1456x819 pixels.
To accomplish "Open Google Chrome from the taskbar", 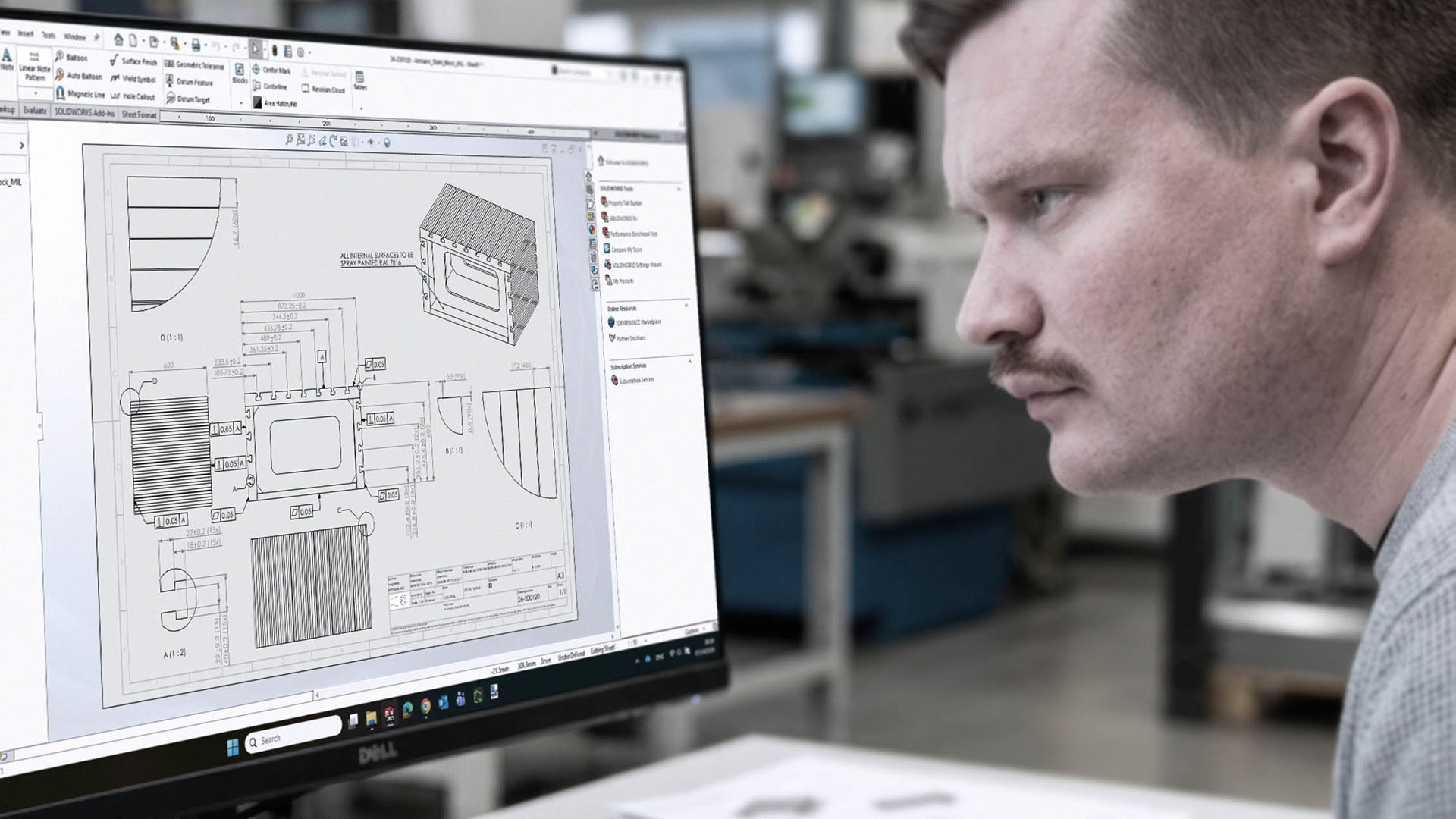I will [x=425, y=706].
